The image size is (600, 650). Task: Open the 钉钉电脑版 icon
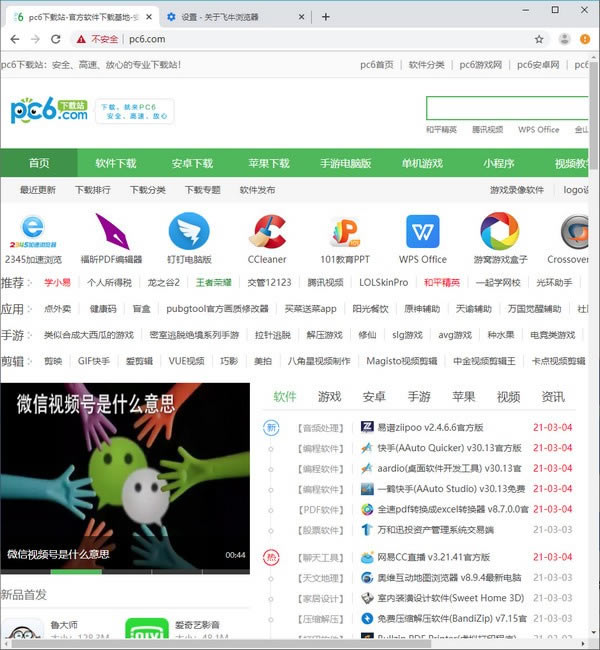[x=189, y=231]
